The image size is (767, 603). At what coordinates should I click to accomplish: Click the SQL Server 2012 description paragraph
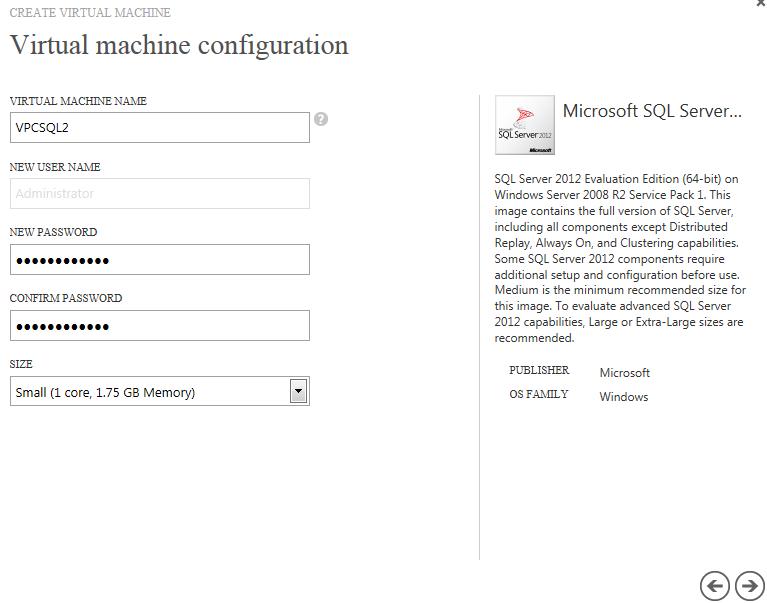click(x=620, y=258)
